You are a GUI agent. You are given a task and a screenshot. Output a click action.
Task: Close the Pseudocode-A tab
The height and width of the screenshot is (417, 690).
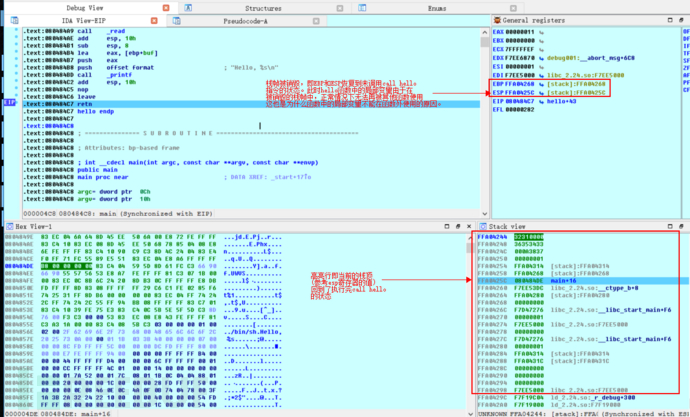316,21
